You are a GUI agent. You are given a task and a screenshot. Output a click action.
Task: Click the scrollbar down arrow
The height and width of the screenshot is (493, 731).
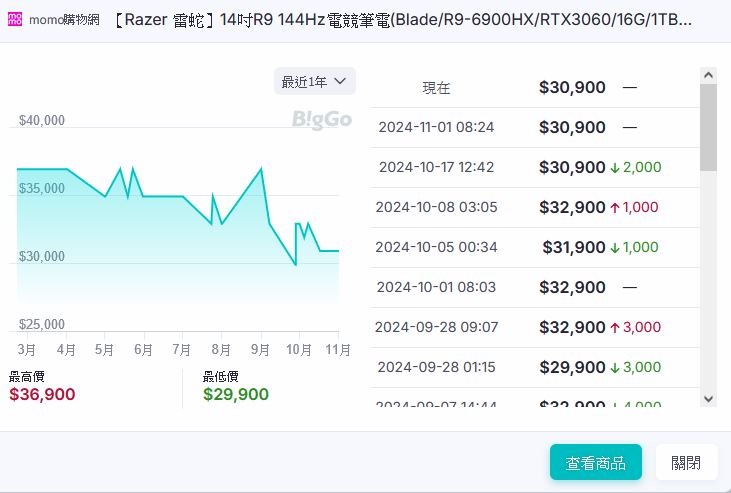pyautogui.click(x=708, y=399)
